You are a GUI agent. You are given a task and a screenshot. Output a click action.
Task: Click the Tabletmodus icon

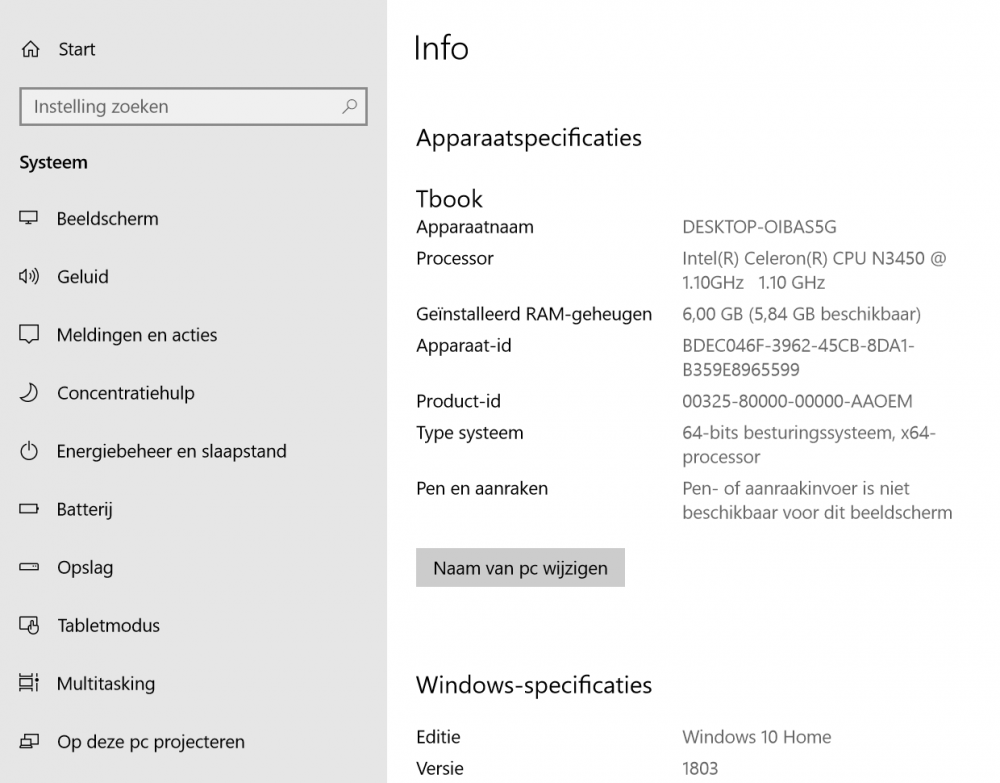click(29, 626)
